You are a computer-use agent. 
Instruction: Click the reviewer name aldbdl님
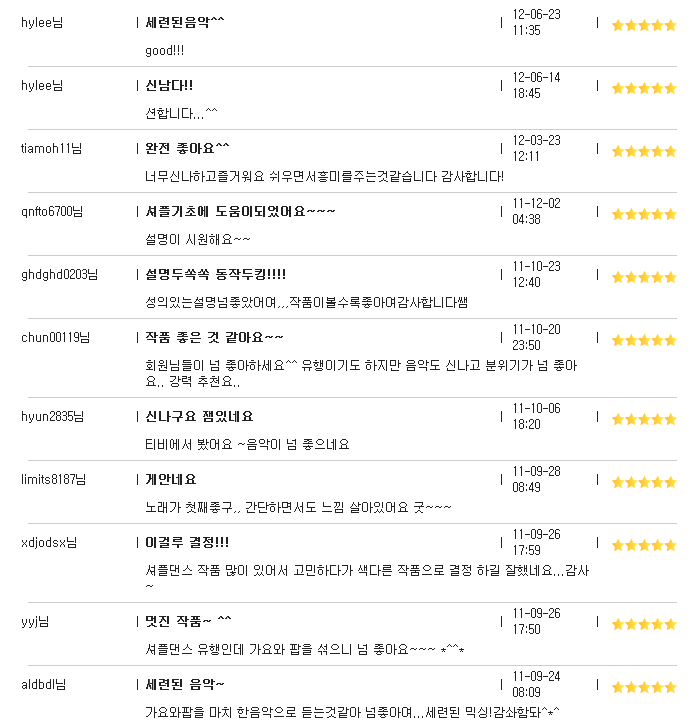coord(43,684)
